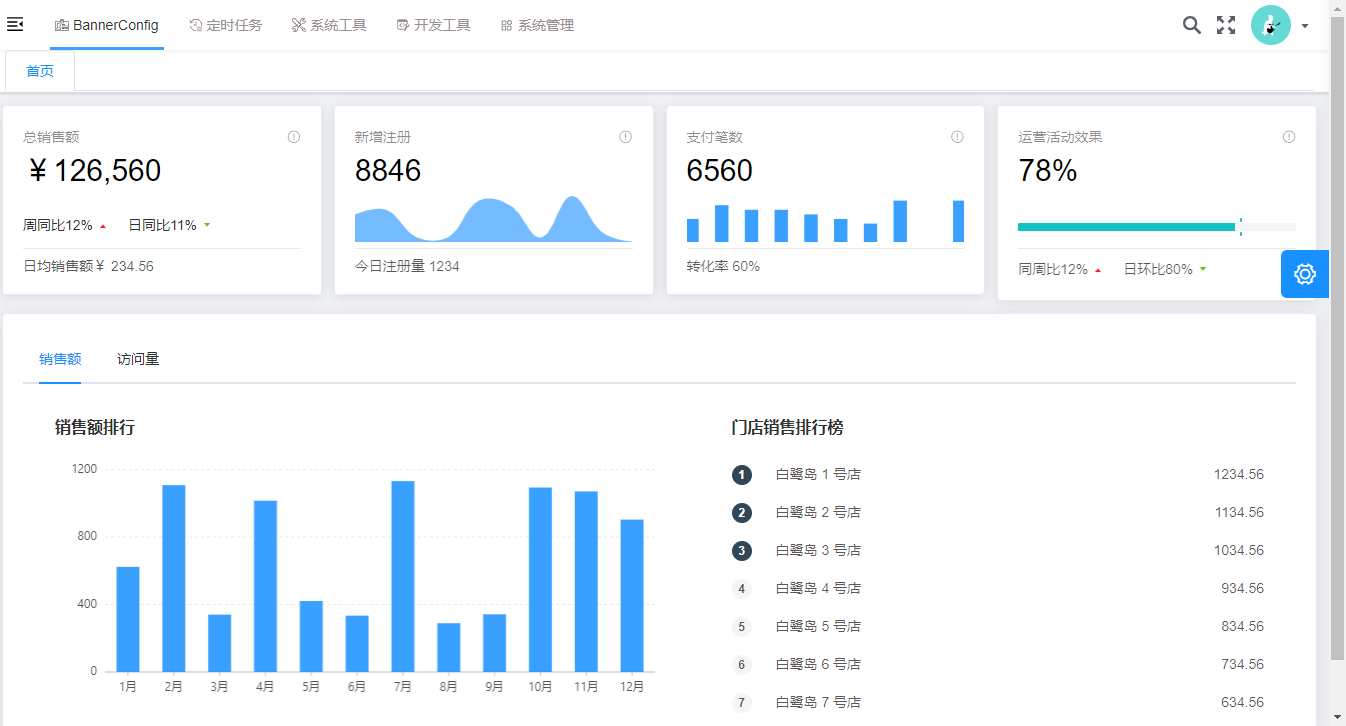
Task: Click info icon on 运营活动效果 card
Action: tap(1289, 137)
